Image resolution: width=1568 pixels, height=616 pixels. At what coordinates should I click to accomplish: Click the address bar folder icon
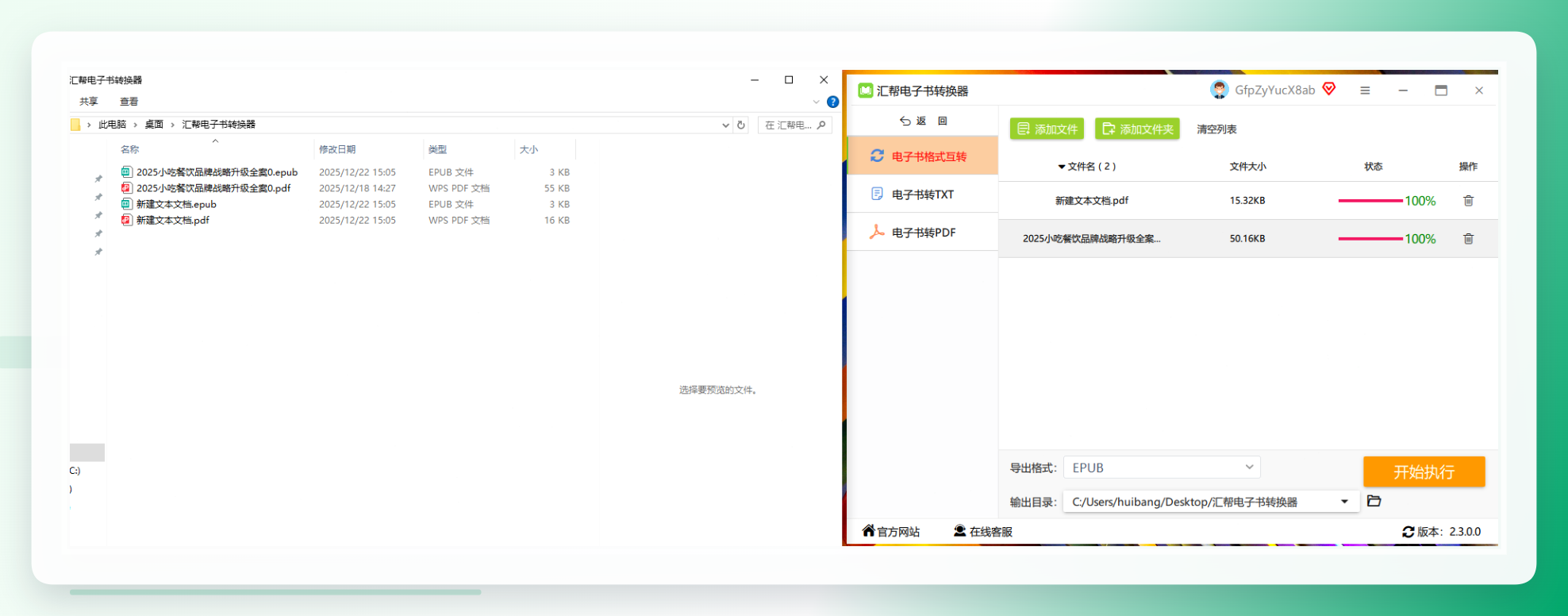coord(75,125)
